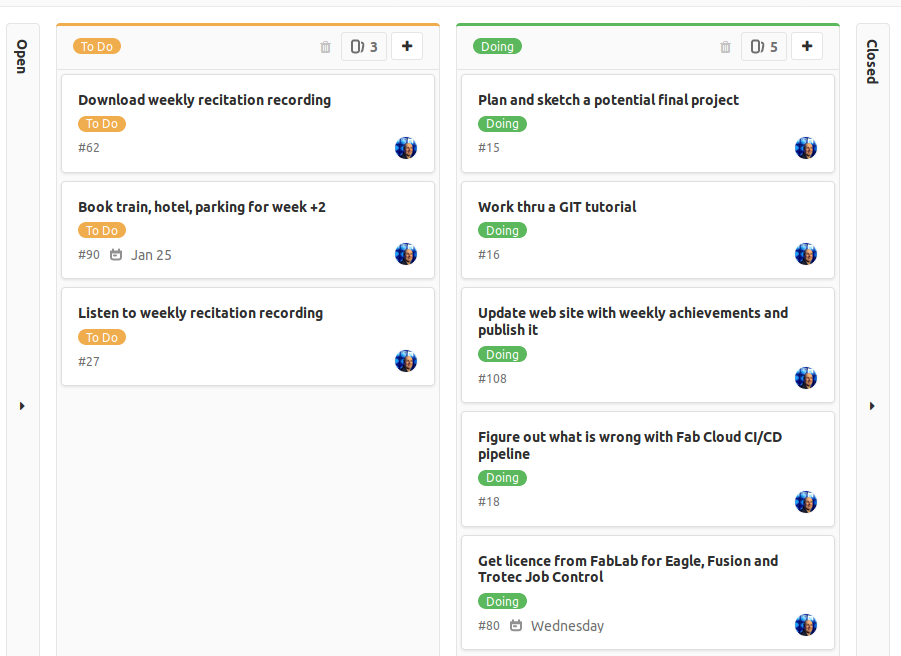The height and width of the screenshot is (656, 901).
Task: Click issue count badge in To Do header
Action: click(365, 47)
